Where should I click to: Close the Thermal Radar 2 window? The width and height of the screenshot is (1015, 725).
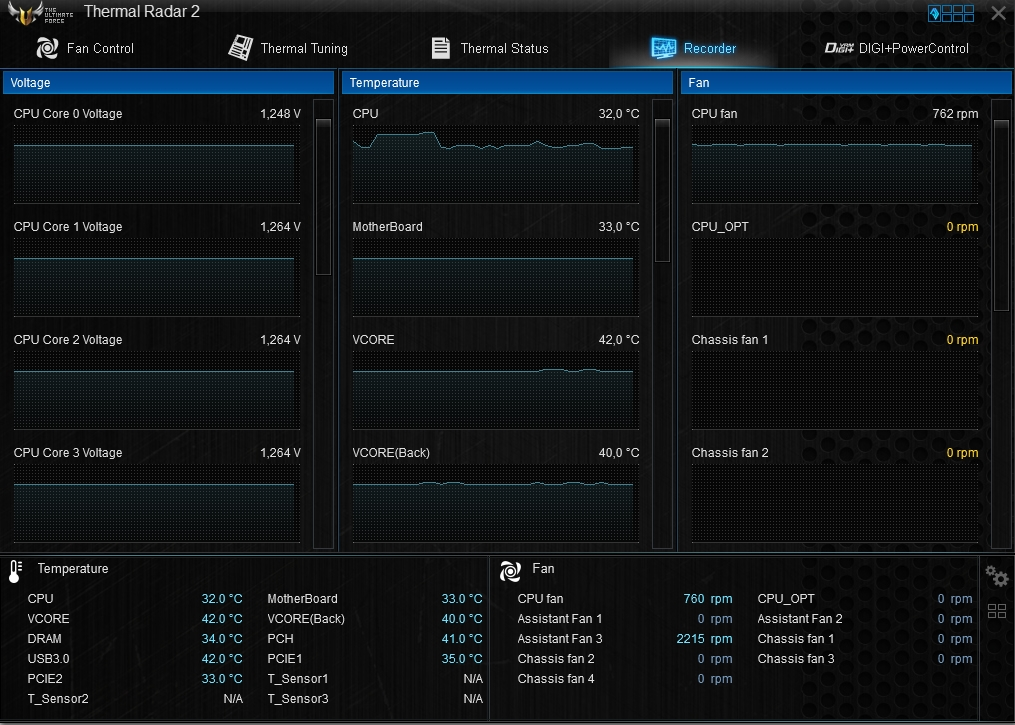point(998,13)
